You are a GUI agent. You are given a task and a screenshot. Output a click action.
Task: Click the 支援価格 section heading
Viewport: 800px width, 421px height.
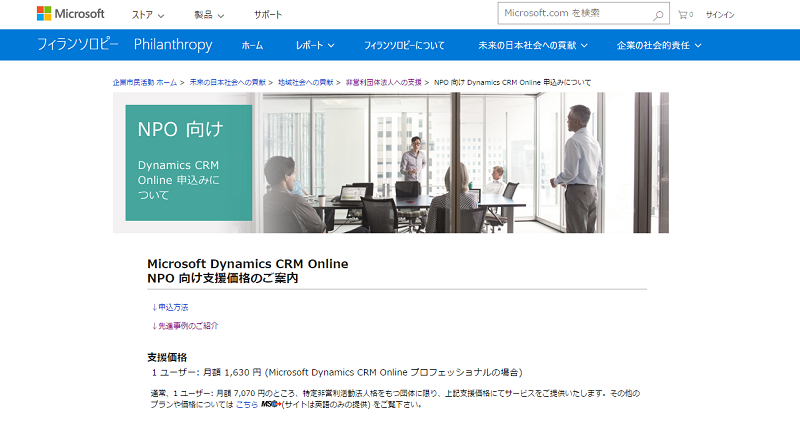167,357
